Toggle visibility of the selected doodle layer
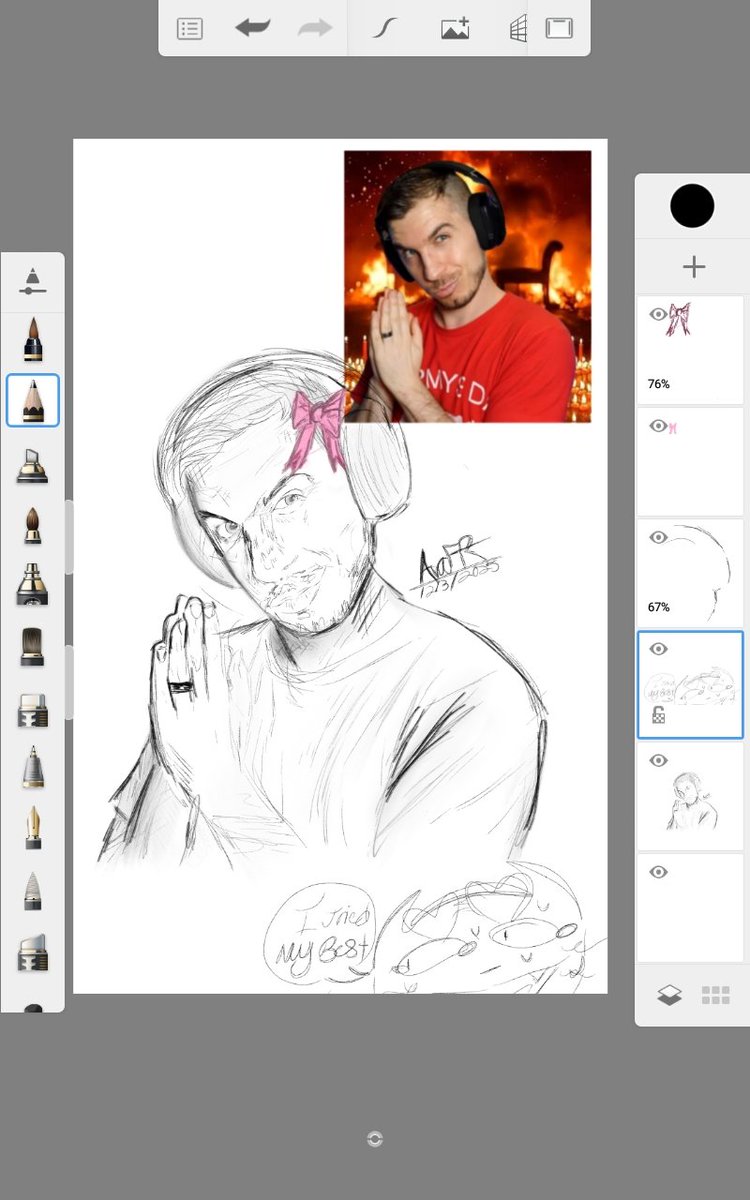Viewport: 750px width, 1200px height. (658, 649)
